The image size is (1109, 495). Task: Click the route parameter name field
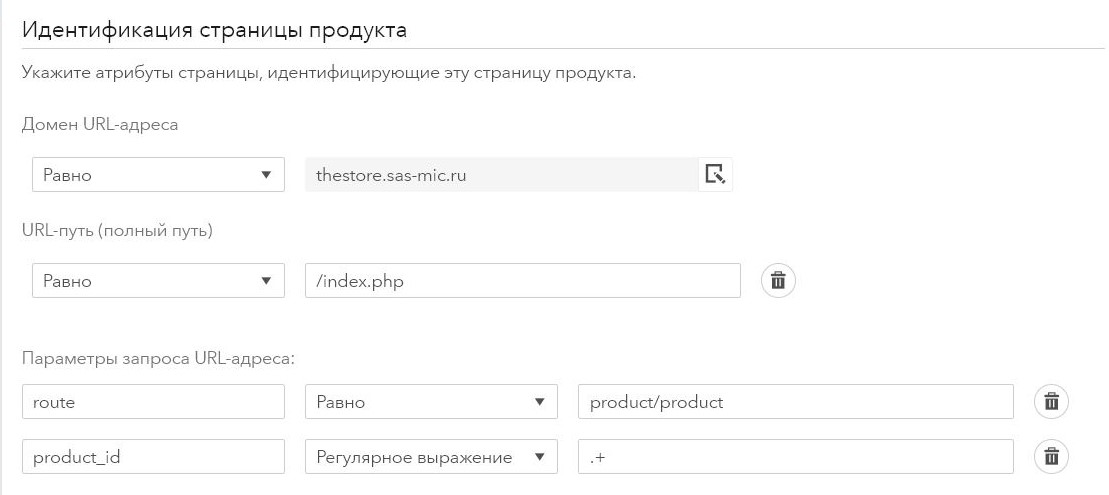pos(153,402)
